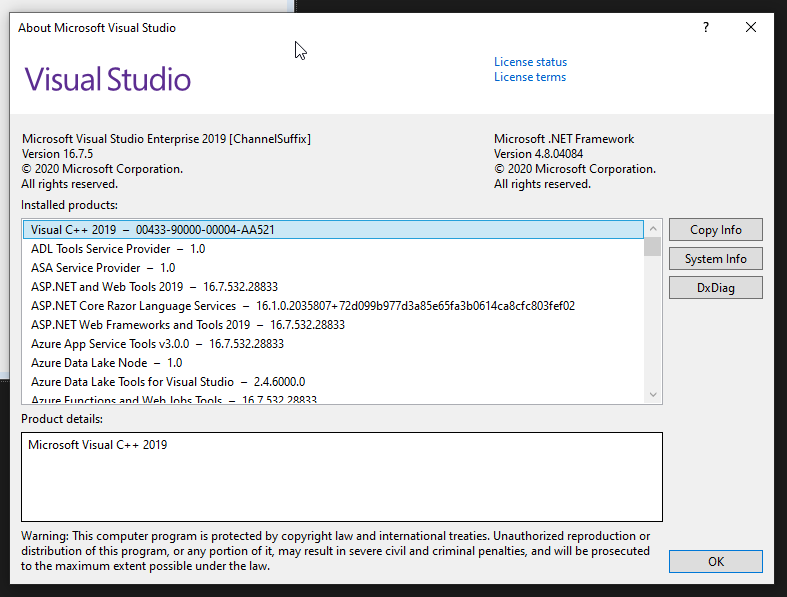Select ADL Tools Service Provider row

click(x=333, y=249)
